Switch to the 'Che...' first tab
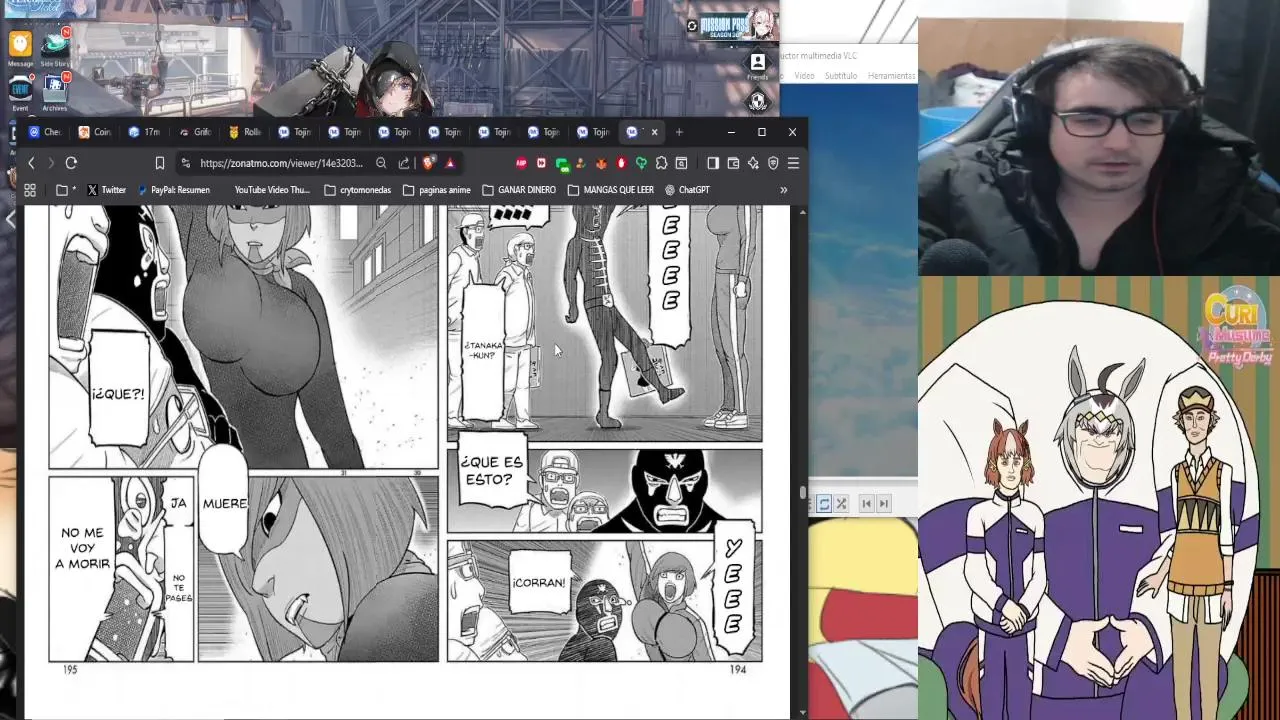1280x720 pixels. [46, 132]
